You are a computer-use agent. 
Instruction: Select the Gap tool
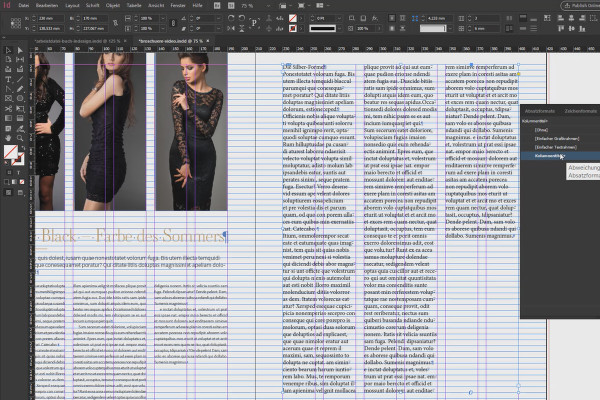pos(20,60)
